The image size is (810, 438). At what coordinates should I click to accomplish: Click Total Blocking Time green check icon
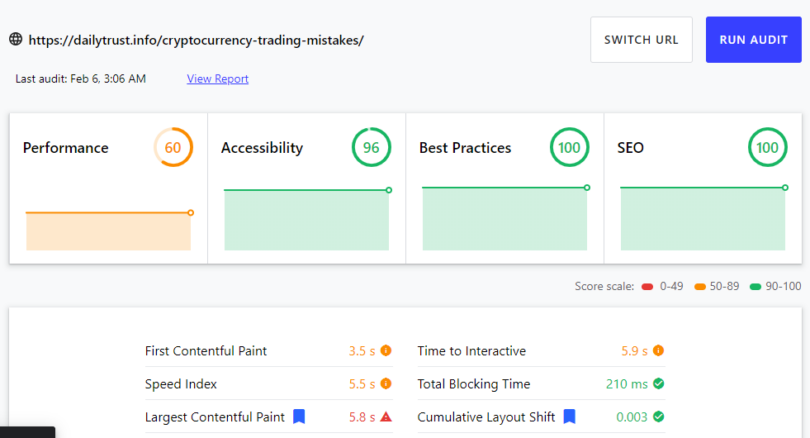point(658,384)
